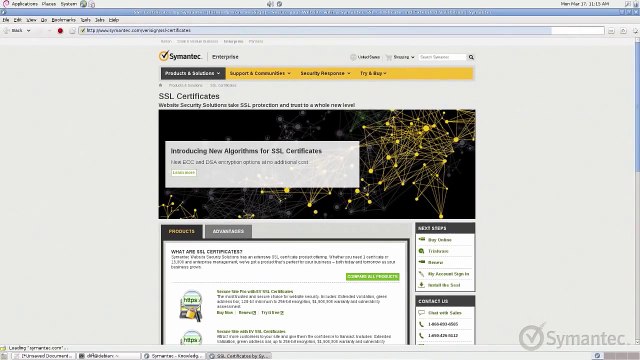640x360 pixels.
Task: Click the Trialware icon in Next Steps
Action: coord(422,251)
